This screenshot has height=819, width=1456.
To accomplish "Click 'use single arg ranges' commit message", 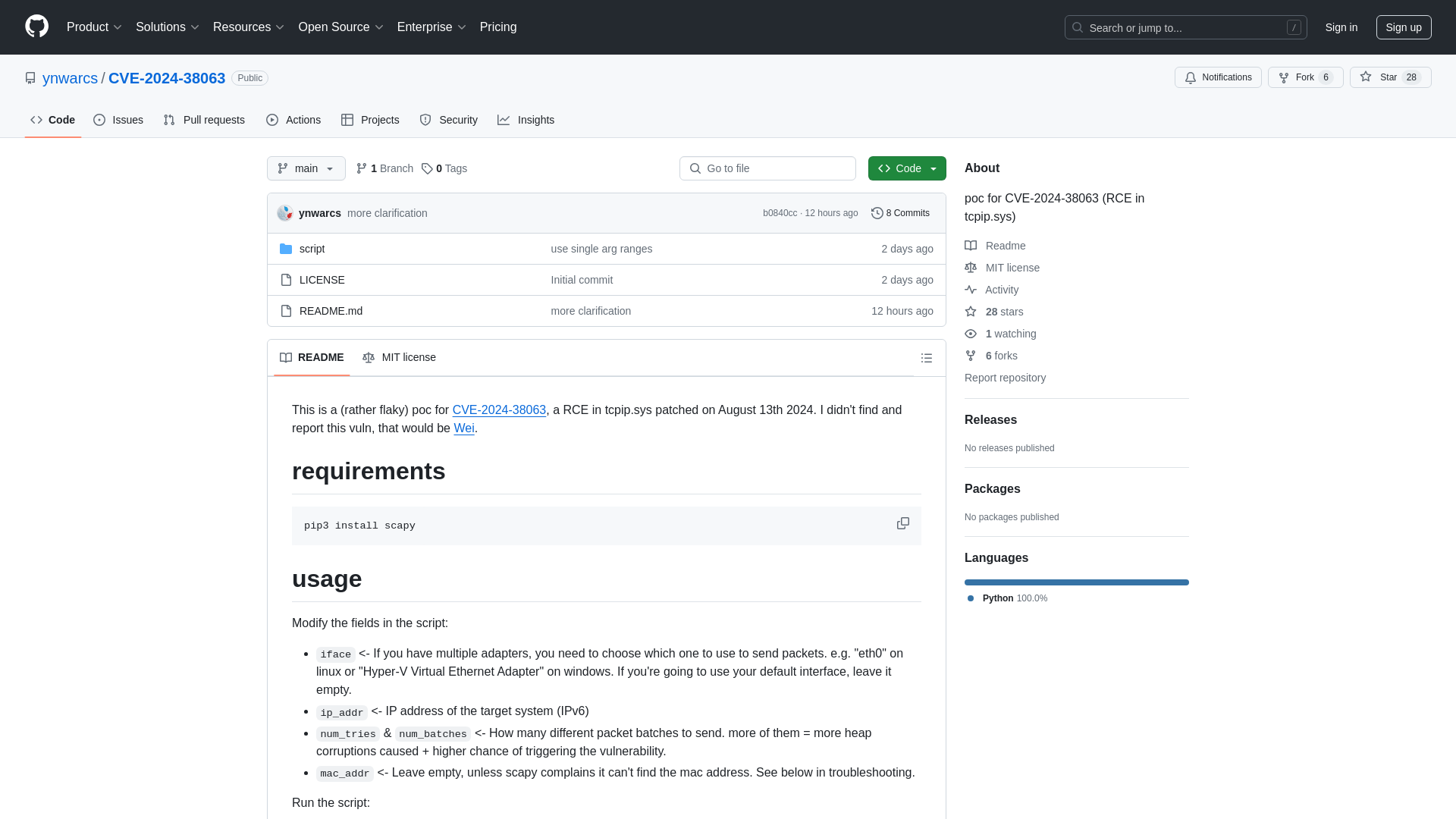I will click(601, 249).
